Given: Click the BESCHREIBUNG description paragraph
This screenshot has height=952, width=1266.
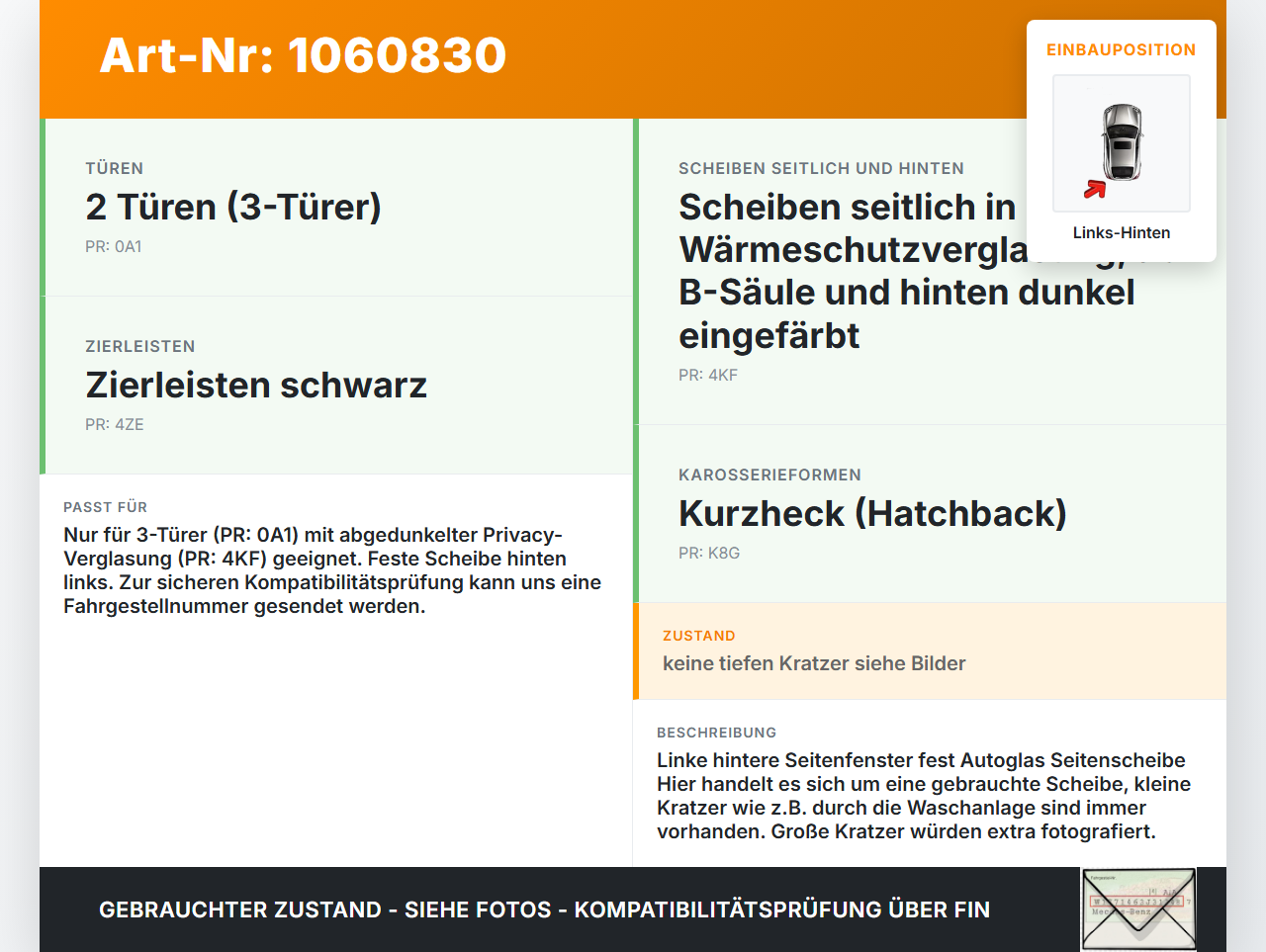Looking at the screenshot, I should (x=924, y=796).
